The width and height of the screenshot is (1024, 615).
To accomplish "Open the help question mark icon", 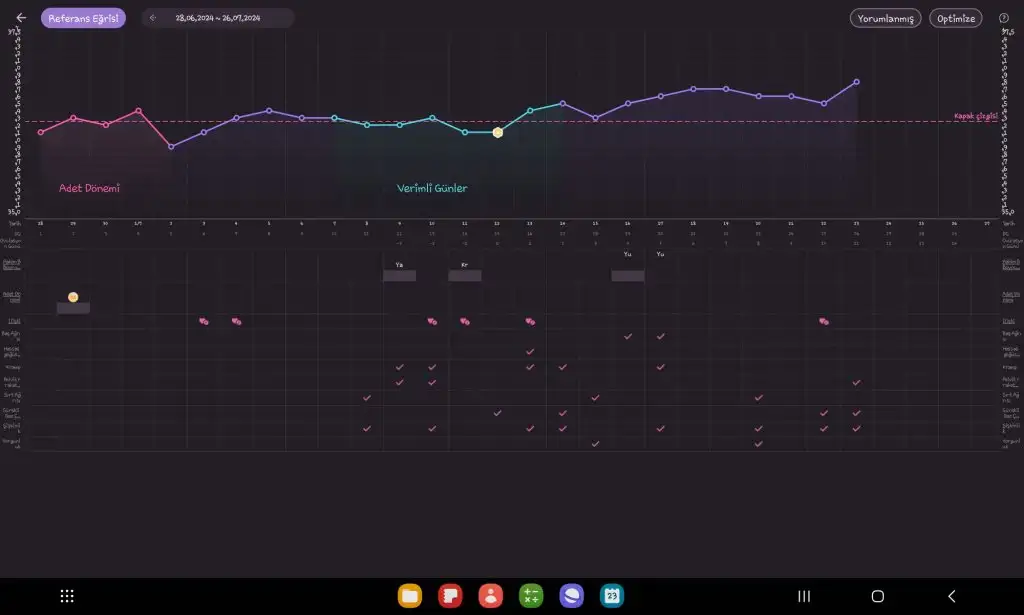I will click(x=1003, y=18).
